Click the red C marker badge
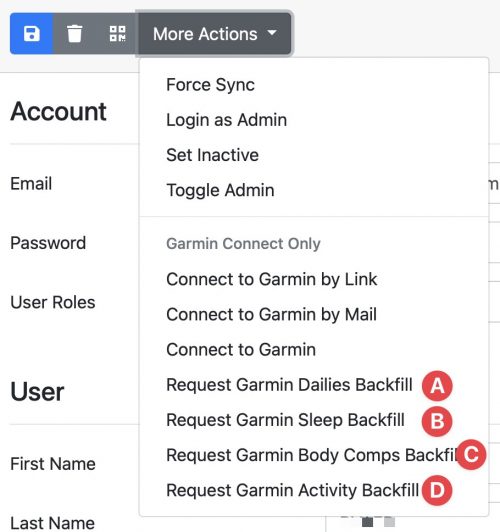Viewport: 500px width, 532px height. point(471,455)
